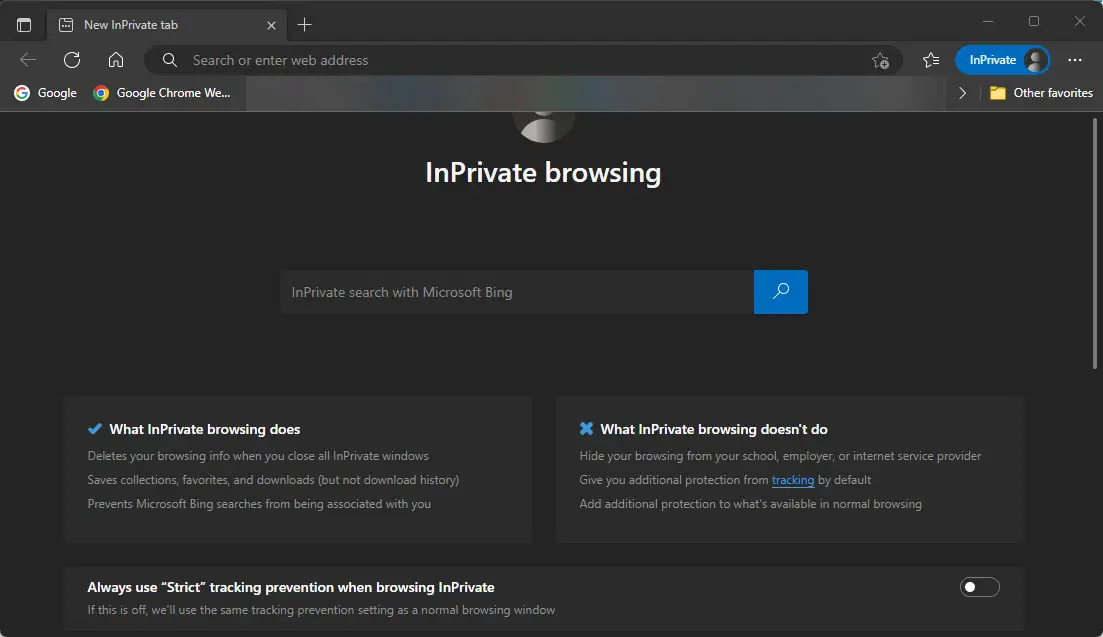Select the New InPrivate tab
The width and height of the screenshot is (1103, 637).
pos(167,25)
